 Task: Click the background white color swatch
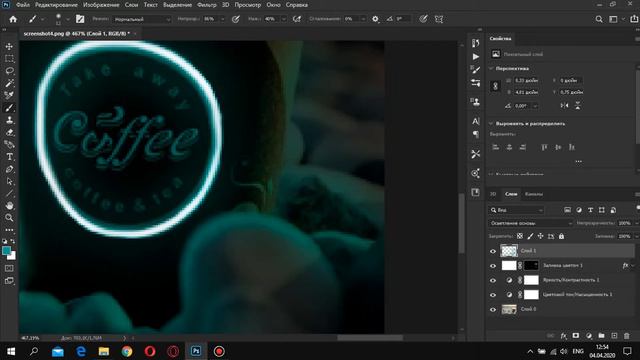13,257
